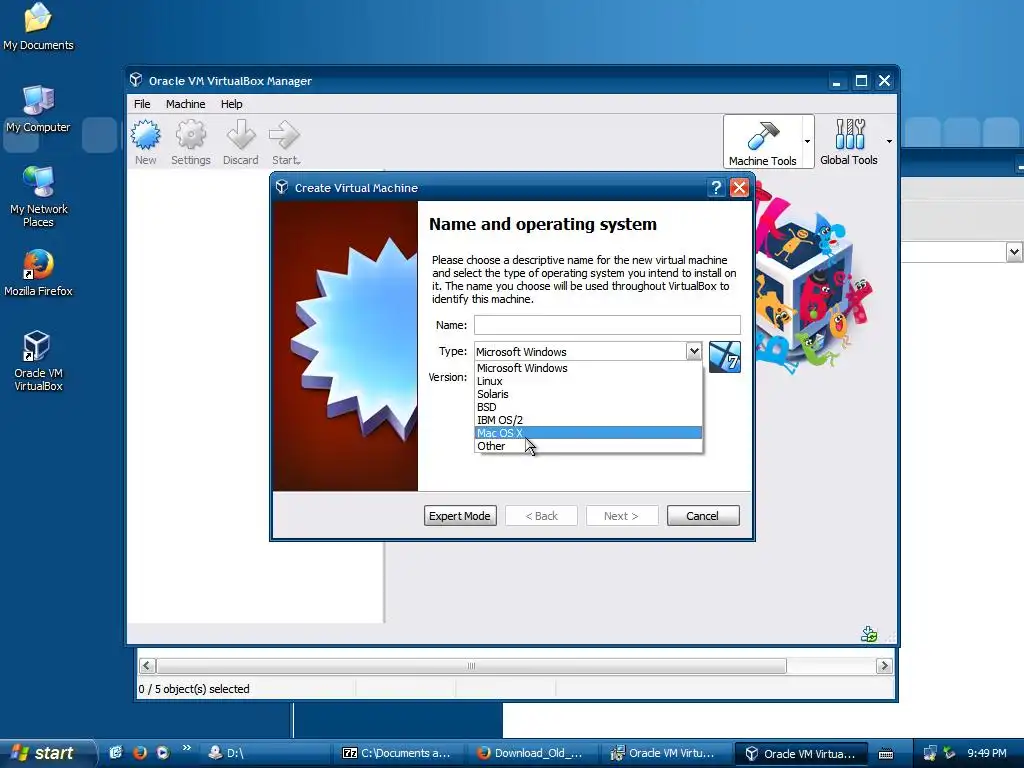Close the Create Virtual Machine dialog

[739, 188]
